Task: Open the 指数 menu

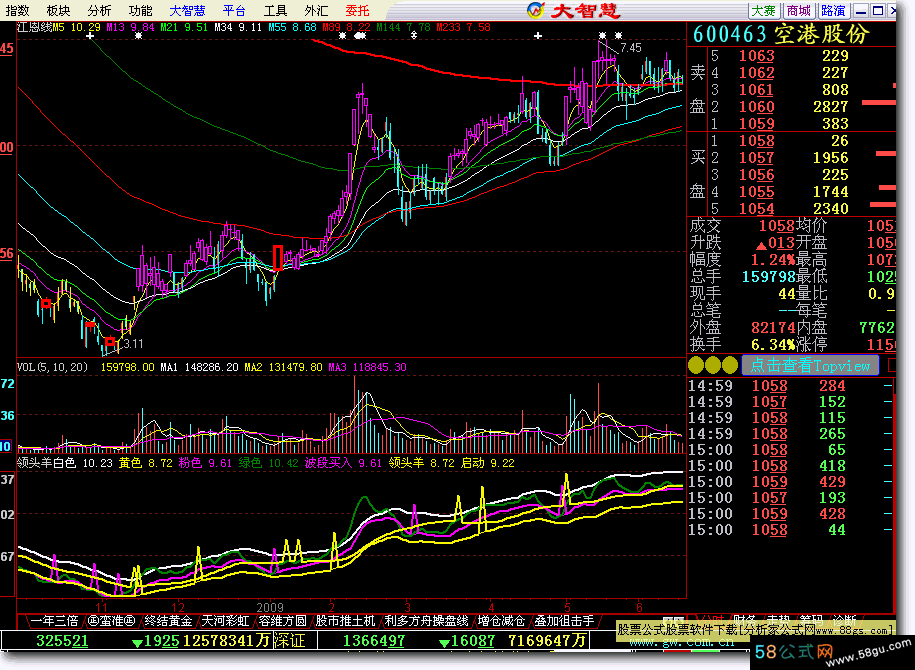Action: (18, 11)
